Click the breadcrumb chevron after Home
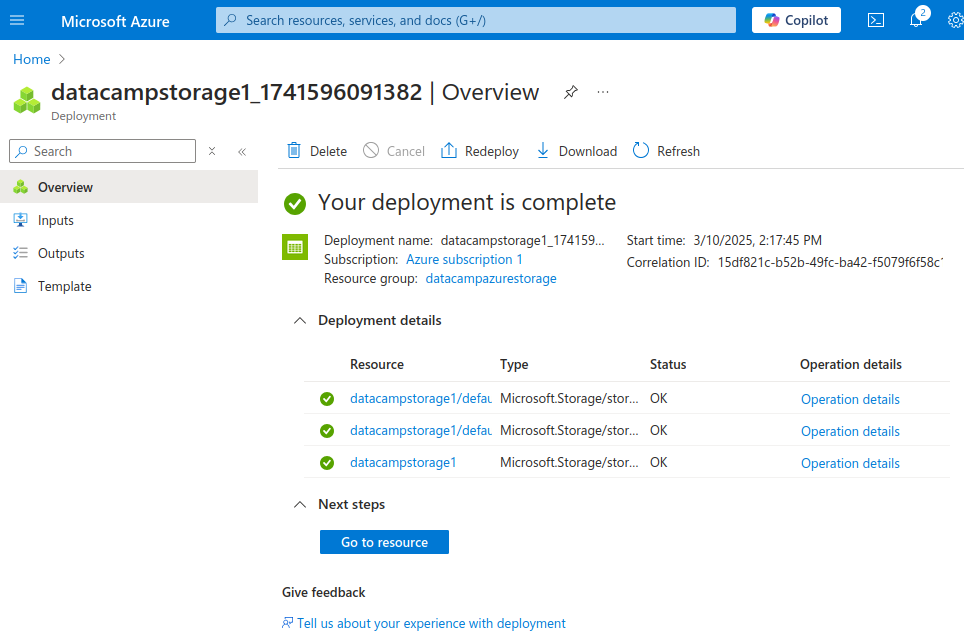Screen dimensions: 964x631 pos(61,59)
